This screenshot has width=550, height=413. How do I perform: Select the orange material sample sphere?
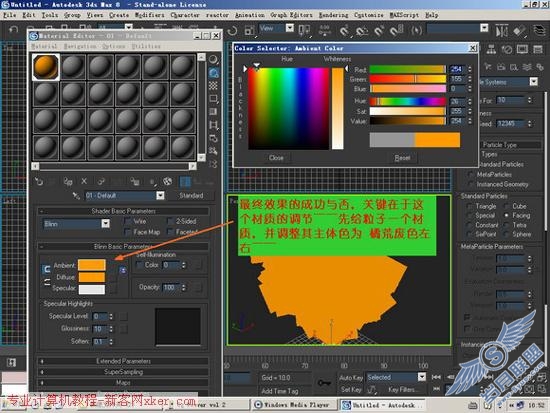point(46,67)
